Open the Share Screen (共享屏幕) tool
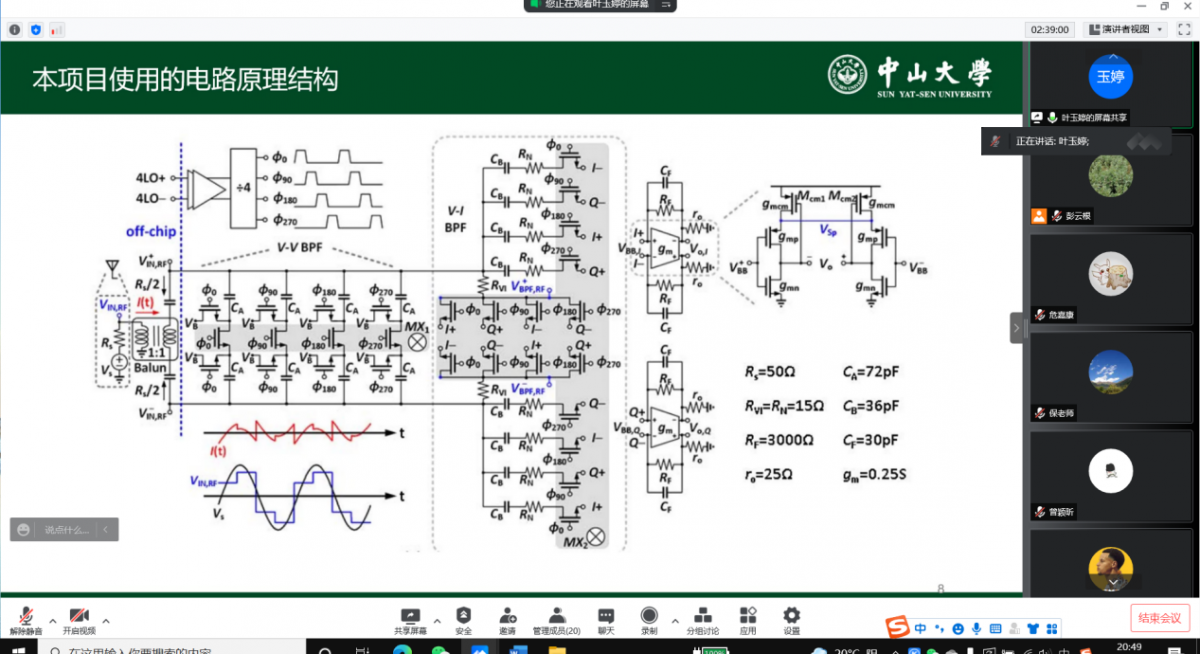Viewport: 1200px width, 654px height. pyautogui.click(x=409, y=620)
